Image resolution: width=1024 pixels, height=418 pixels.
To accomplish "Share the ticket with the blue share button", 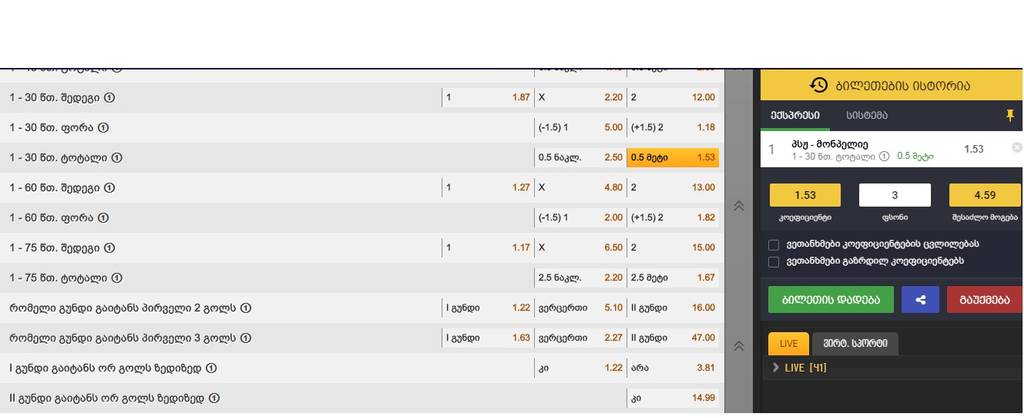I will click(920, 300).
